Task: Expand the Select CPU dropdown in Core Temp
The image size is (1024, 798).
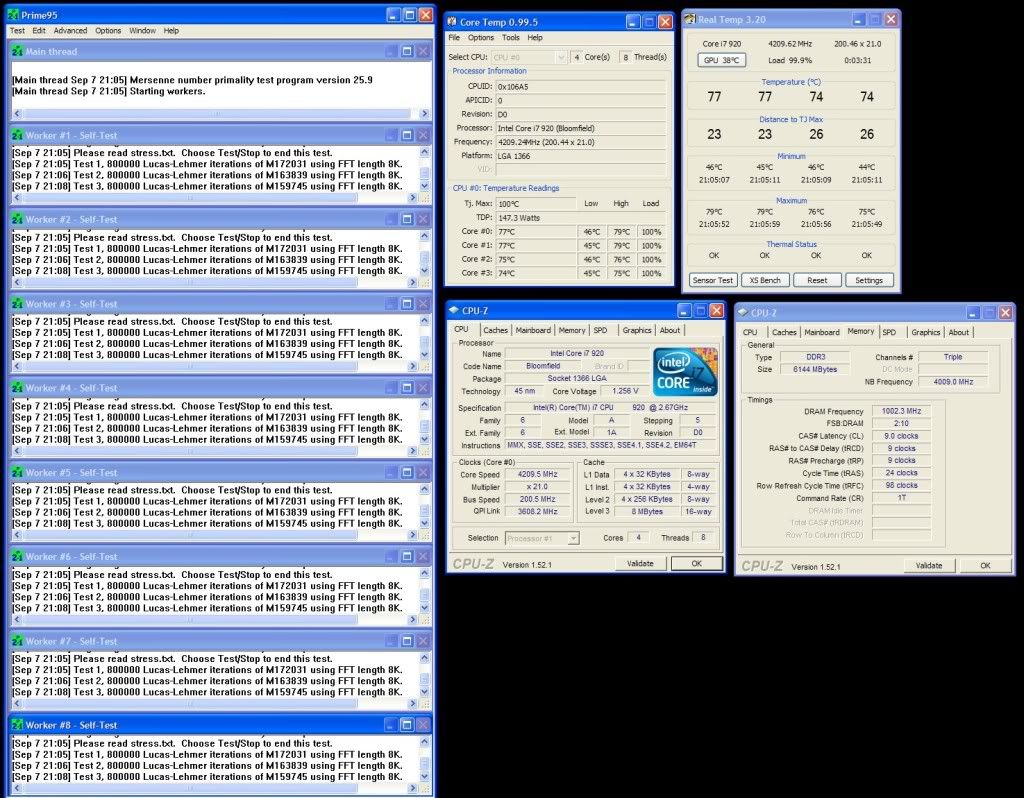Action: tap(560, 57)
